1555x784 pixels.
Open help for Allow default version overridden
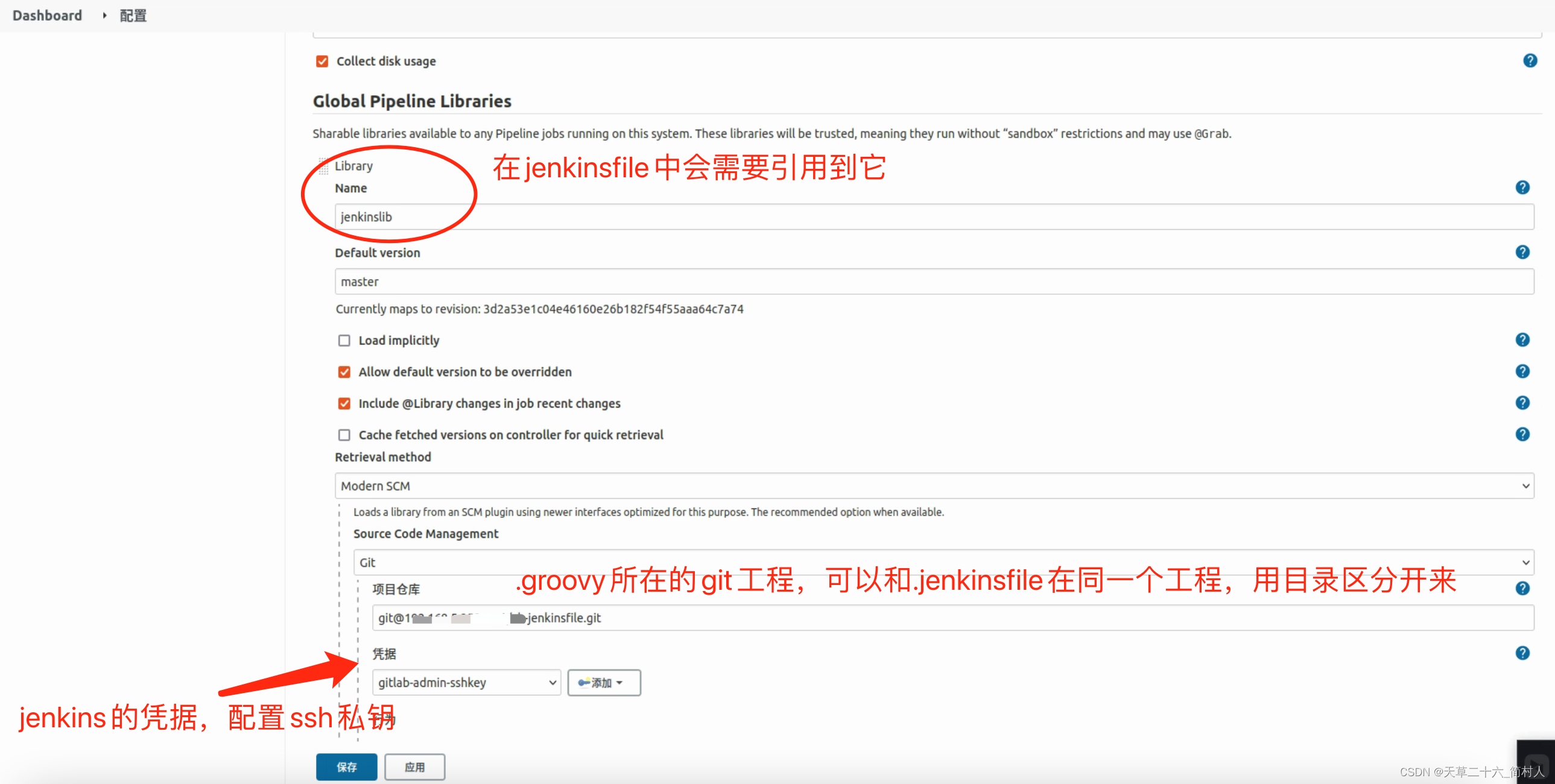click(x=1522, y=371)
